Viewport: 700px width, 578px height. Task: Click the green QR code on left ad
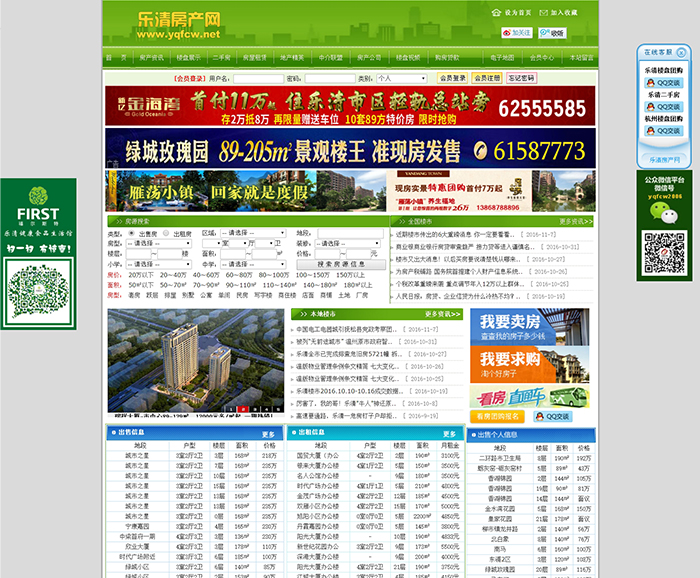38,292
